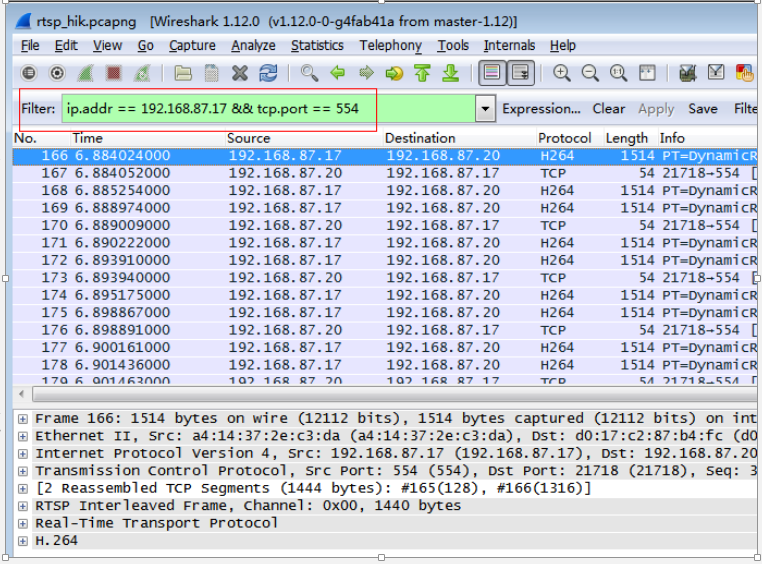Expand RTSP Interleaved Frame node
Image resolution: width=762 pixels, height=564 pixels.
22,506
